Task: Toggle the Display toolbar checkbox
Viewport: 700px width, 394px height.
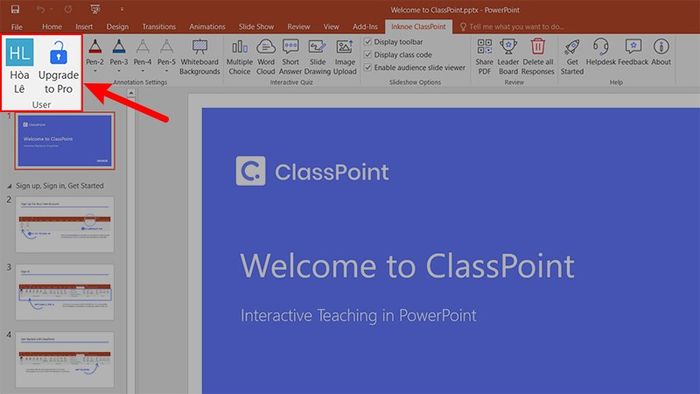Action: pos(368,41)
